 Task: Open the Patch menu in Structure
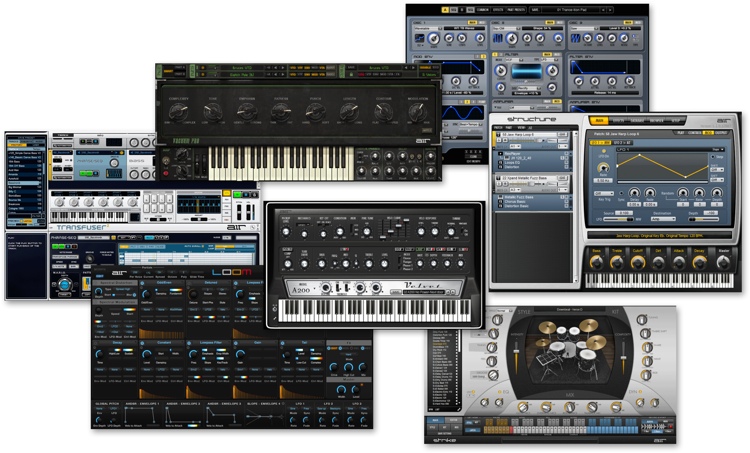tap(498, 128)
